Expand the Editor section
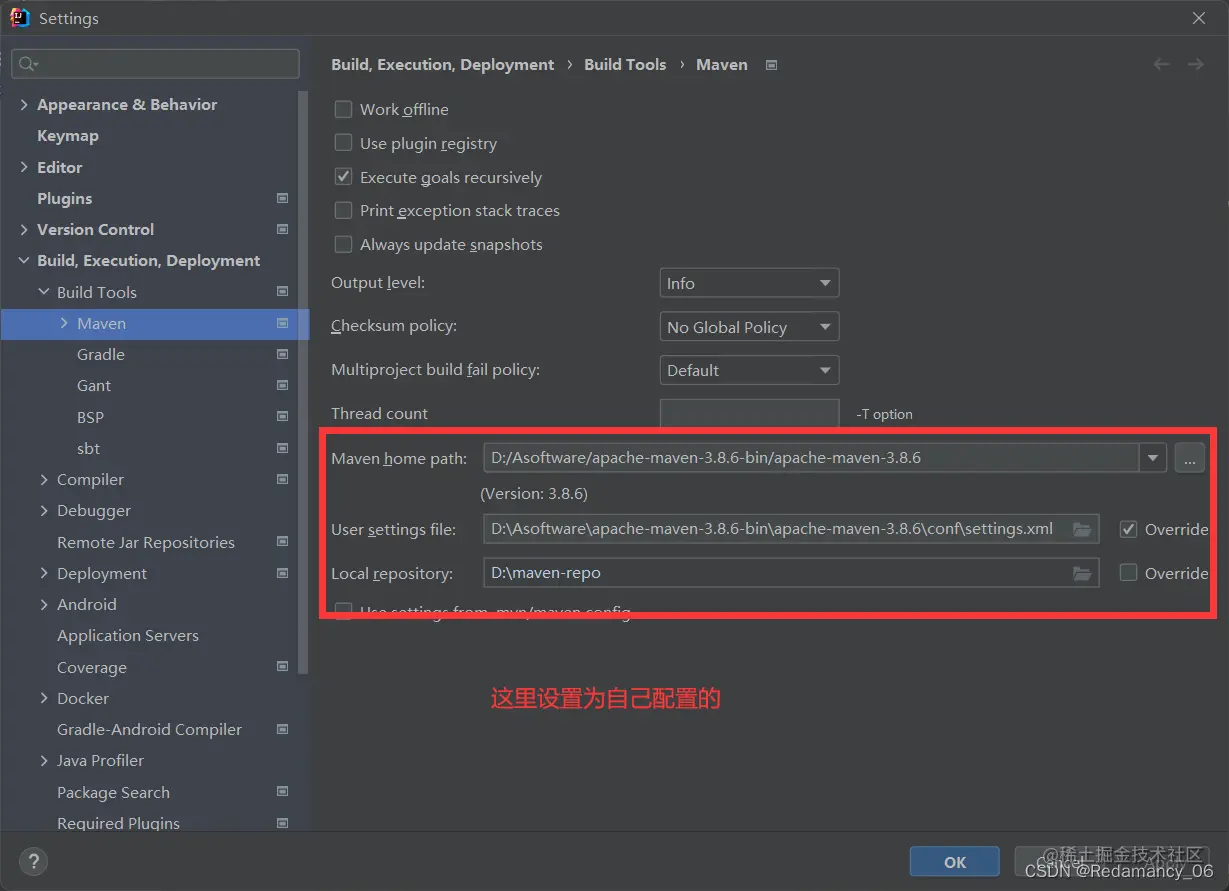Image resolution: width=1229 pixels, height=891 pixels. (x=24, y=167)
